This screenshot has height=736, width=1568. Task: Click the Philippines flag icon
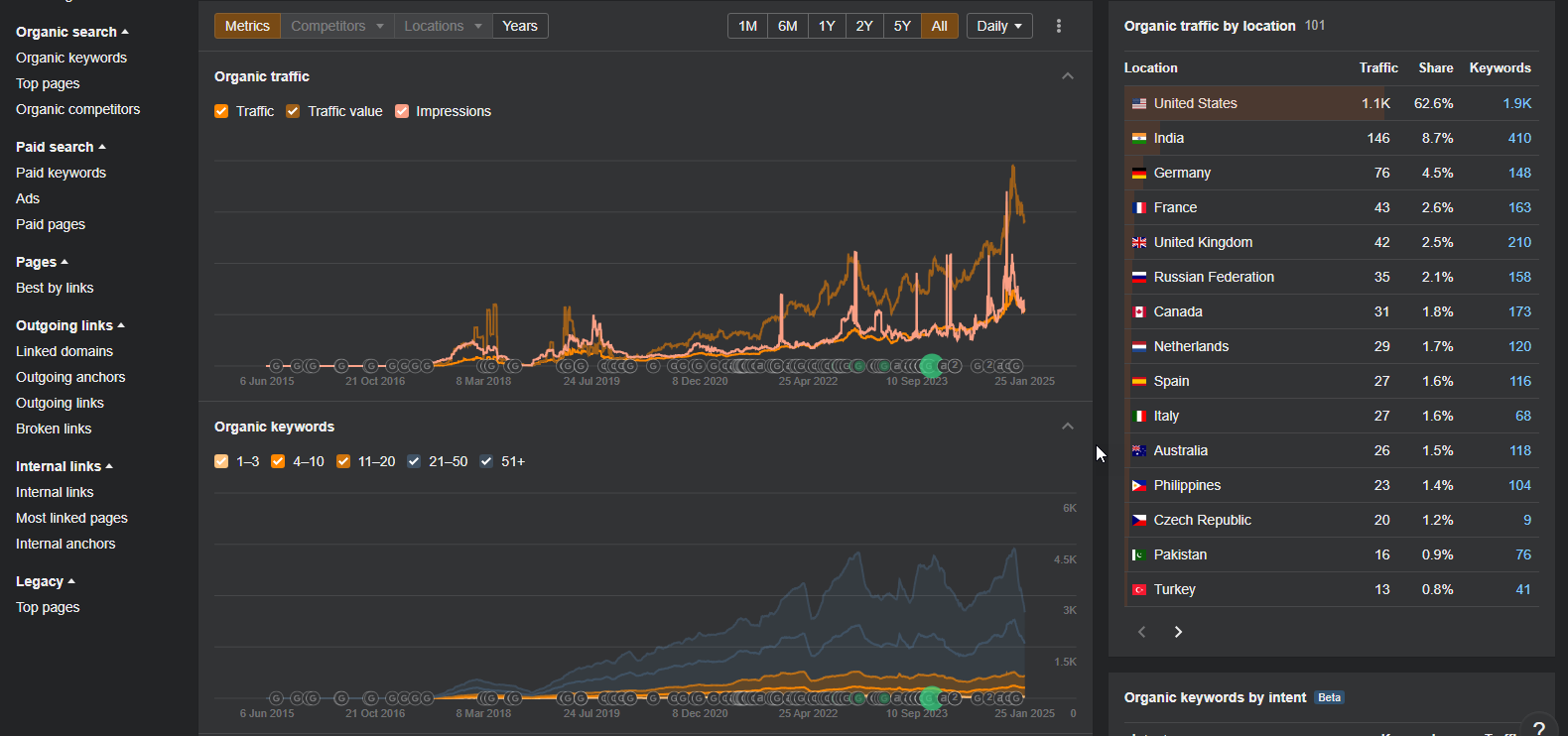point(1139,485)
